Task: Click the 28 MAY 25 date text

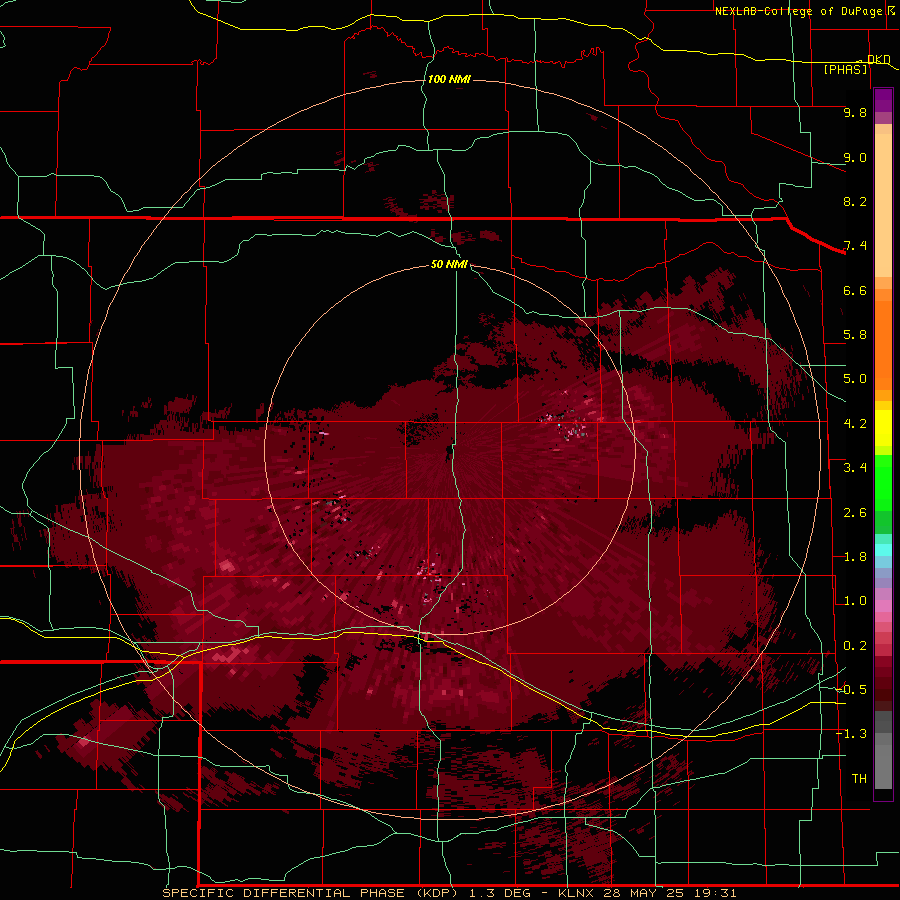Action: pyautogui.click(x=641, y=893)
